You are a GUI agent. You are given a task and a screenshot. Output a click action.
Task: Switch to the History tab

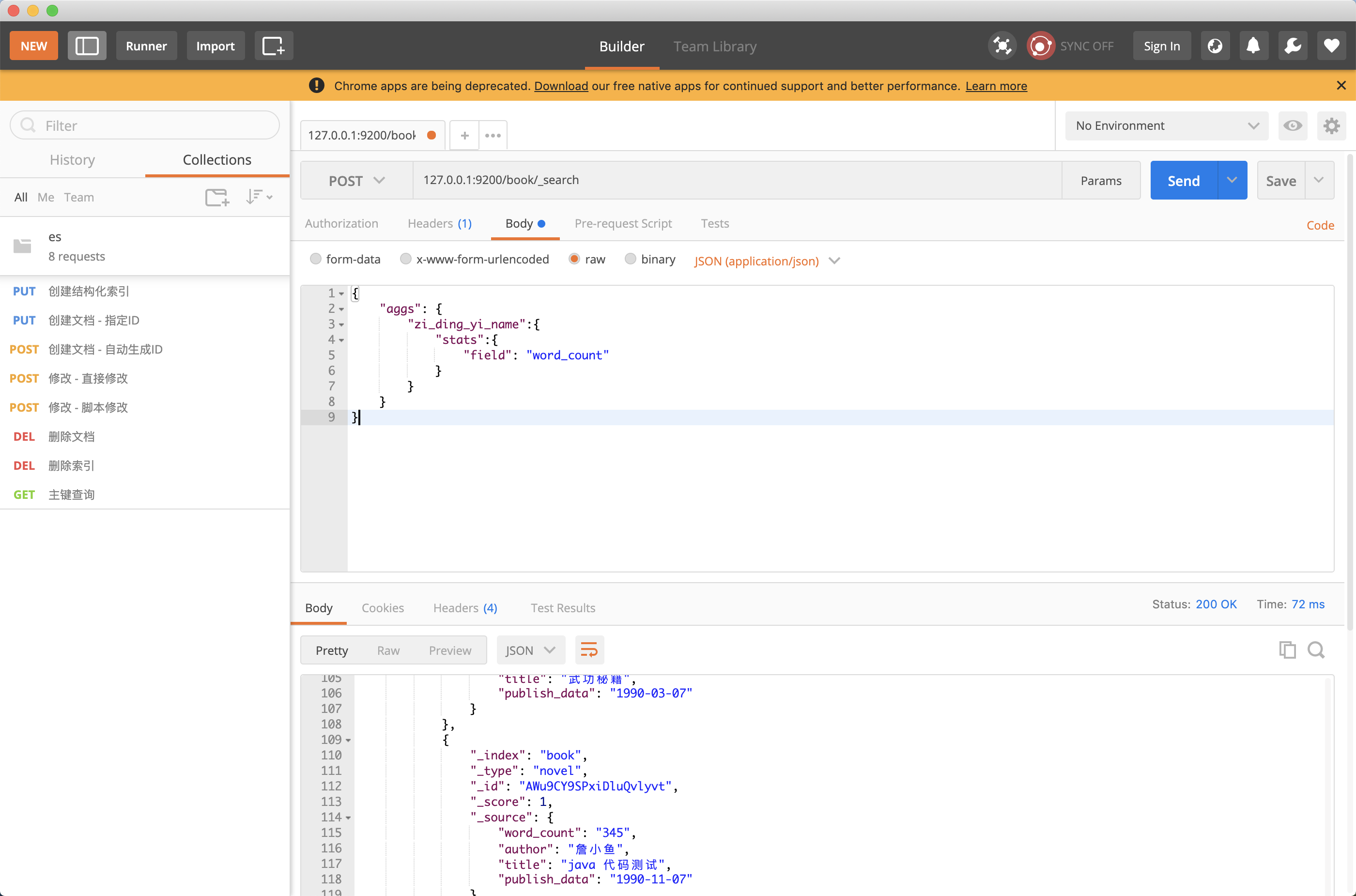point(72,159)
